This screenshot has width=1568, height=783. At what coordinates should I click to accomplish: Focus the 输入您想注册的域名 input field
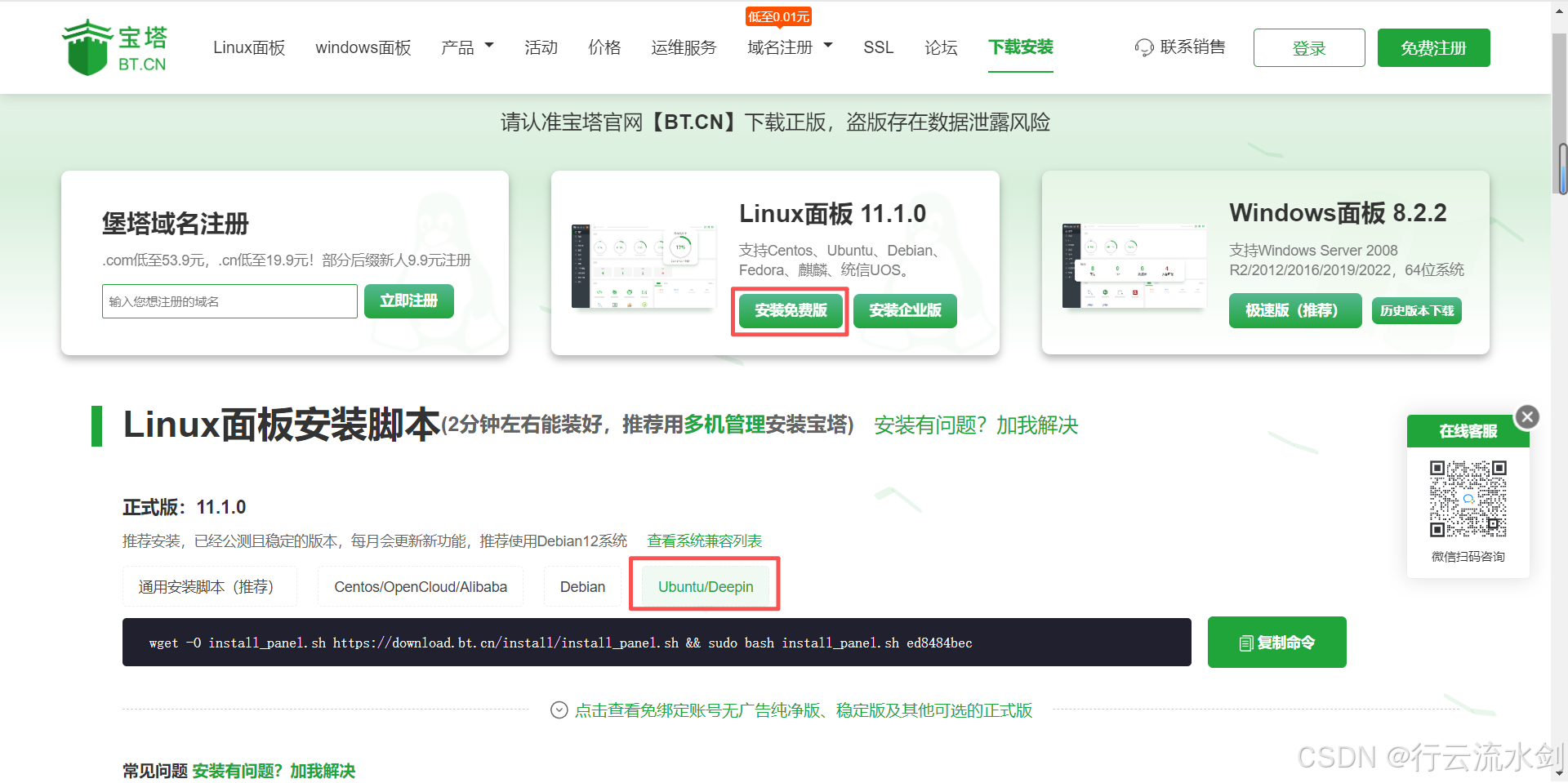[x=229, y=301]
